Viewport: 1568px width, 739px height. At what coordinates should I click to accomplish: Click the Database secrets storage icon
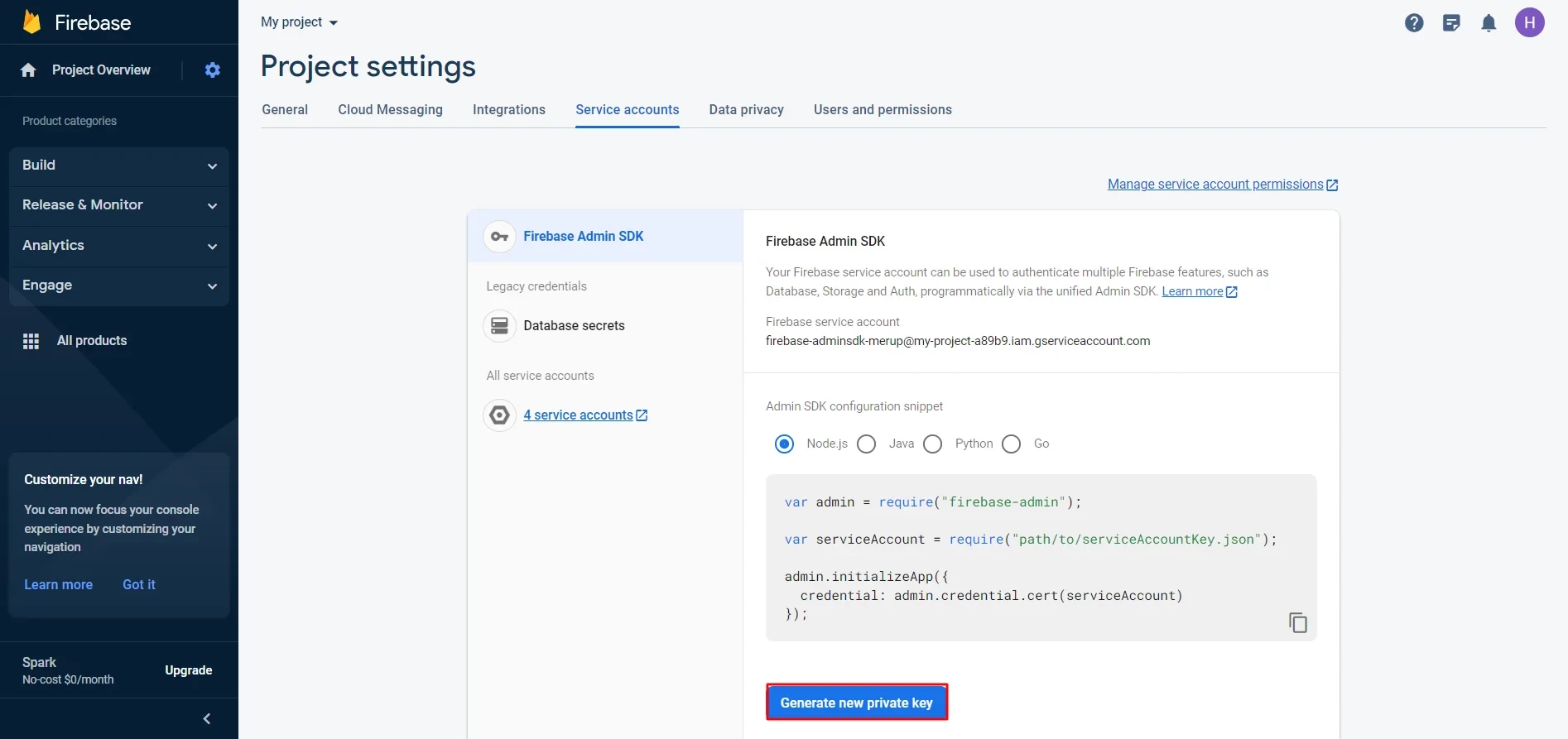(x=500, y=326)
